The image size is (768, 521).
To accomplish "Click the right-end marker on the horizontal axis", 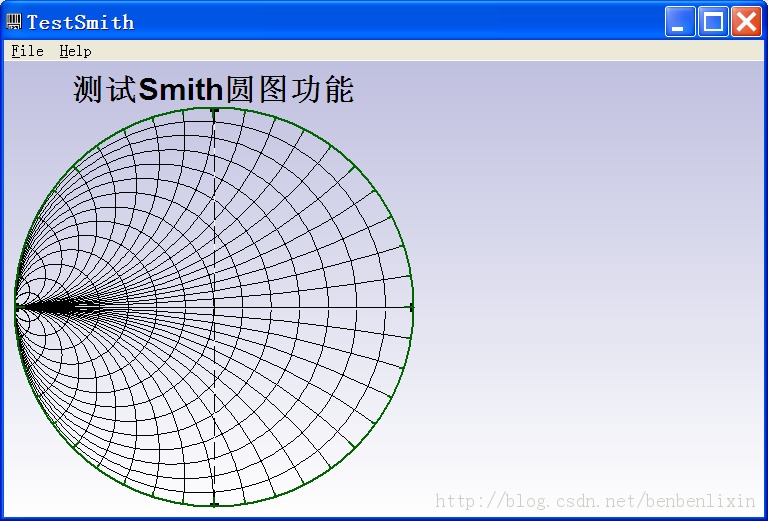I will tap(412, 307).
